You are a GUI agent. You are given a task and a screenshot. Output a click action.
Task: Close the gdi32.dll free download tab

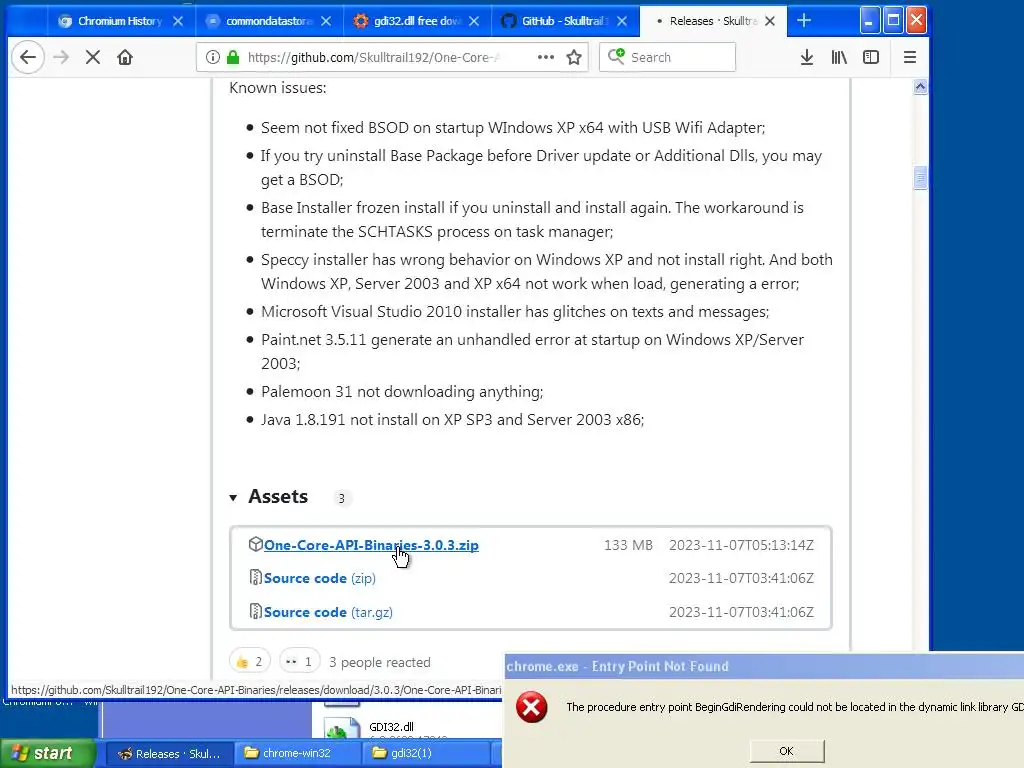click(x=474, y=22)
